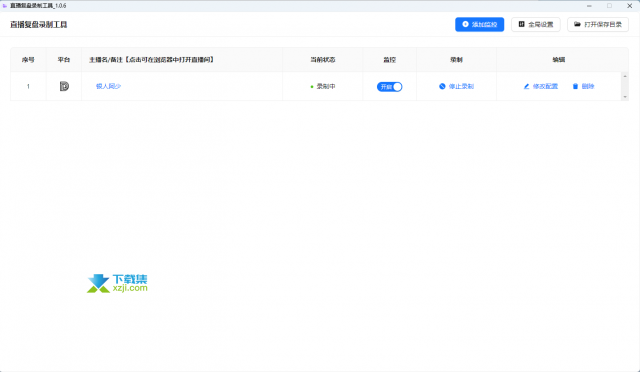Delete the row with 删除 trash icon
This screenshot has height=372, width=640.
pyautogui.click(x=583, y=86)
